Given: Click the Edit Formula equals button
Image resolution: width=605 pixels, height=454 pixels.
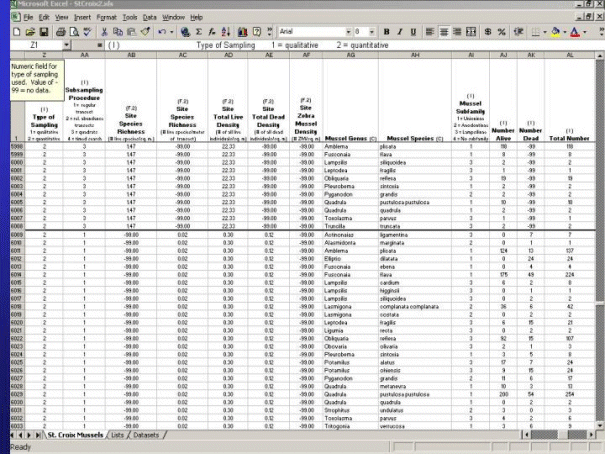Looking at the screenshot, I should [x=100, y=45].
